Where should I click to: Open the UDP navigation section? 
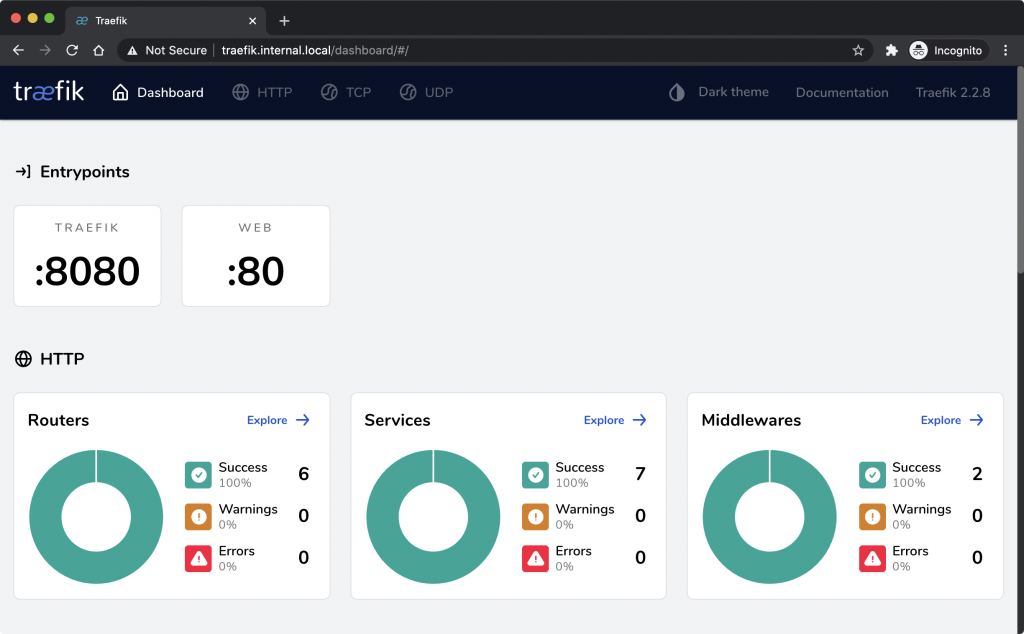pyautogui.click(x=426, y=92)
